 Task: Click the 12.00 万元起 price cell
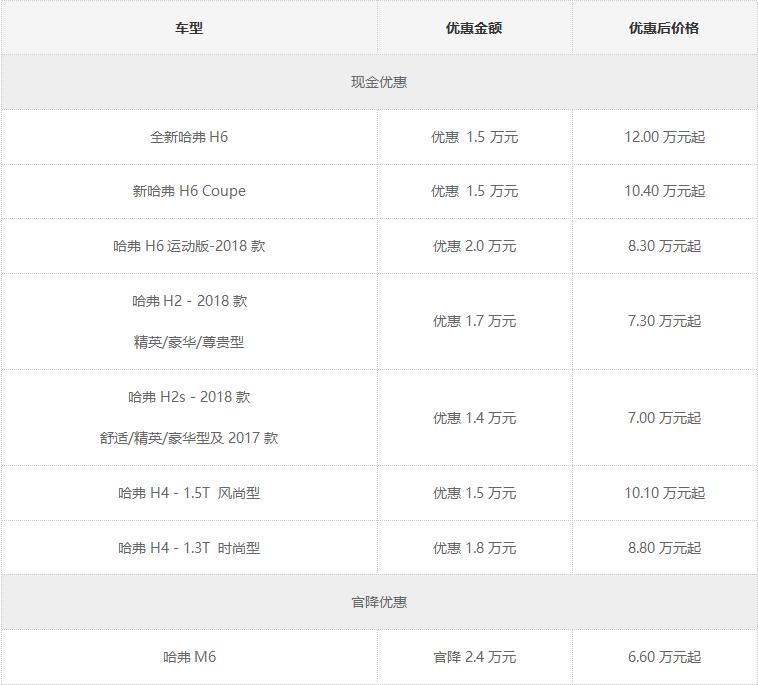point(664,137)
